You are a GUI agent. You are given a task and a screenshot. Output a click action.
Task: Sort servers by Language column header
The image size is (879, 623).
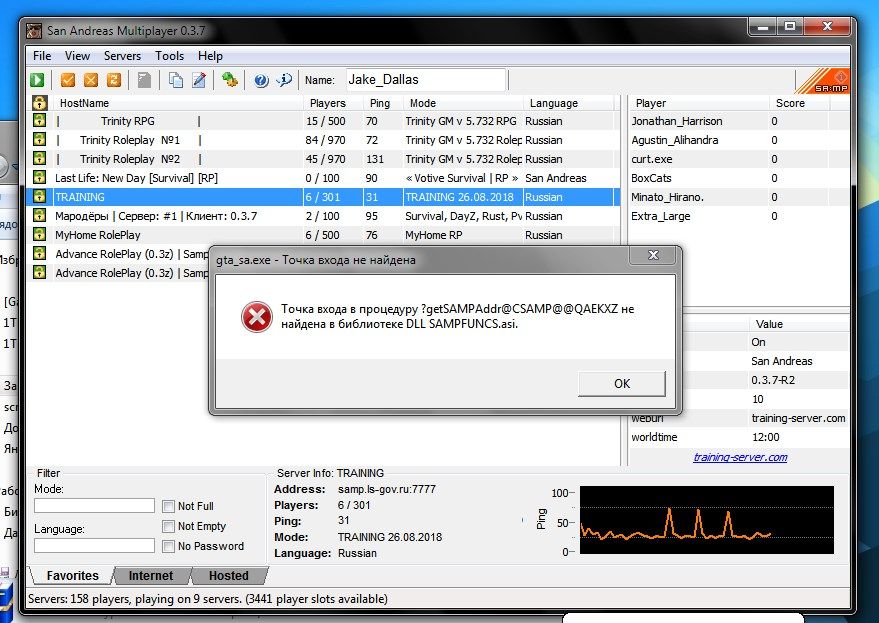(x=569, y=103)
